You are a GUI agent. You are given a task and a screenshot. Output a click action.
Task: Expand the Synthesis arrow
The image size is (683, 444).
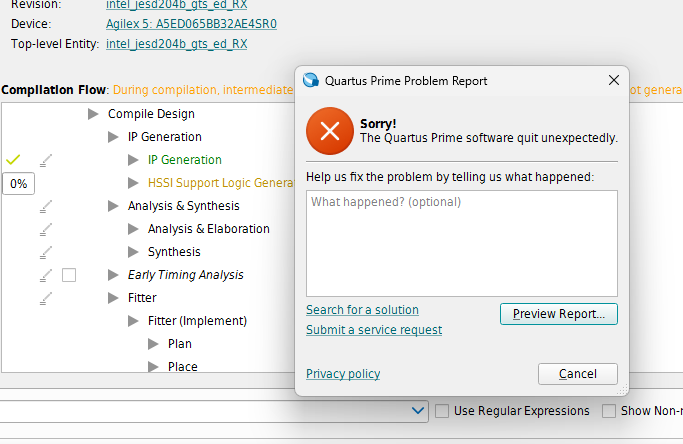[x=133, y=252]
